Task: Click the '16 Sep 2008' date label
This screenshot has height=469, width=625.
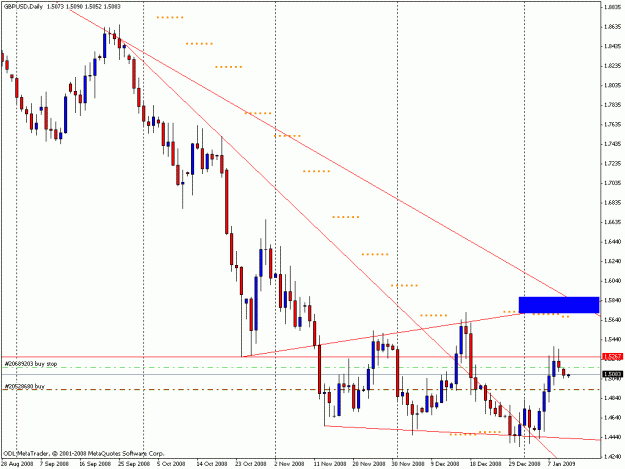Action: [94, 464]
